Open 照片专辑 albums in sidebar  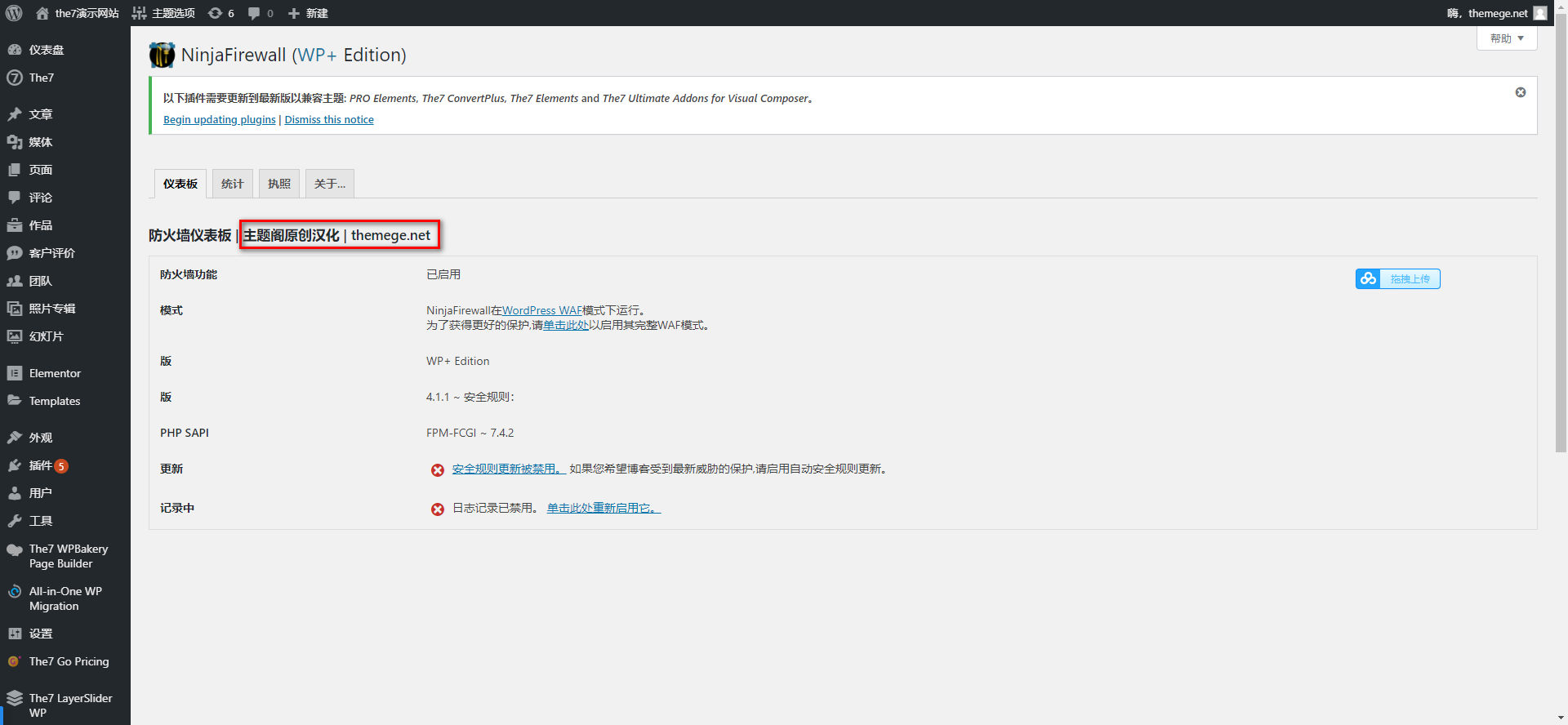coord(65,309)
